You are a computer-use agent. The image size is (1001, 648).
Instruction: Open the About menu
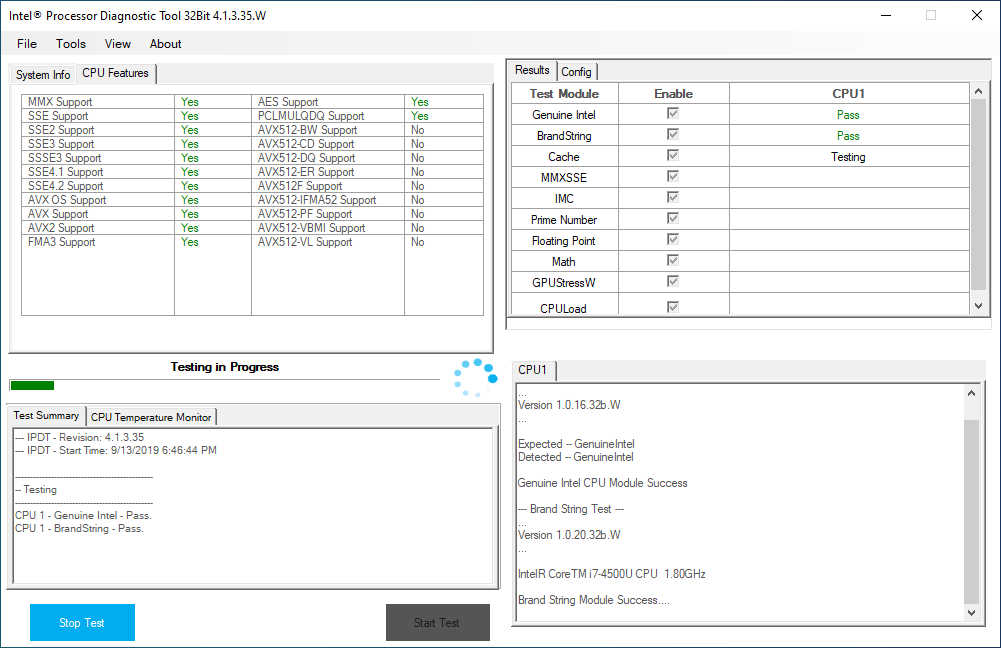(166, 44)
